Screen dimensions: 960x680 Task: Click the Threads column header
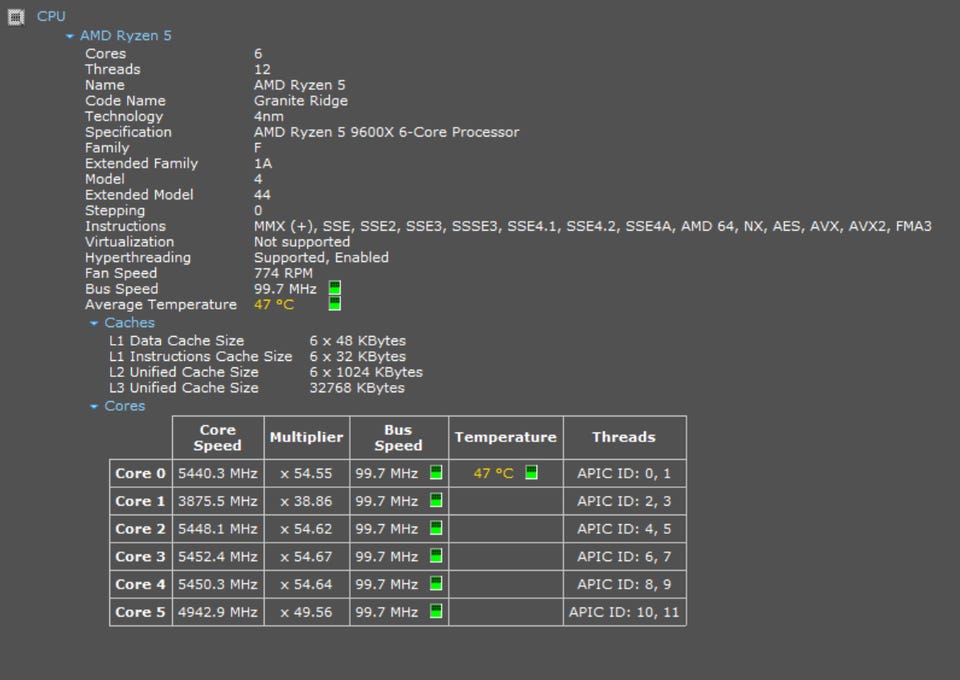pyautogui.click(x=624, y=438)
